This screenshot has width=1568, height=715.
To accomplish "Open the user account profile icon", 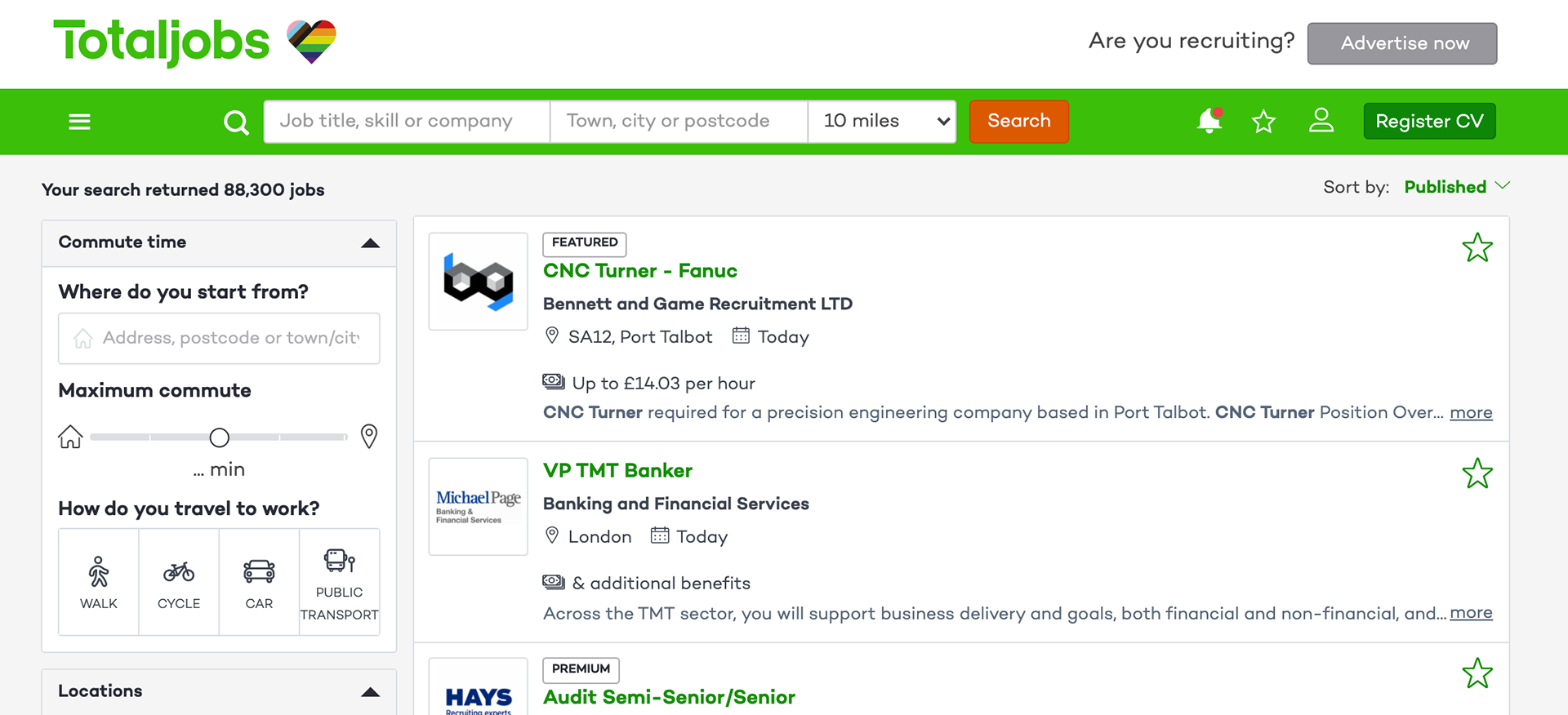I will point(1321,121).
